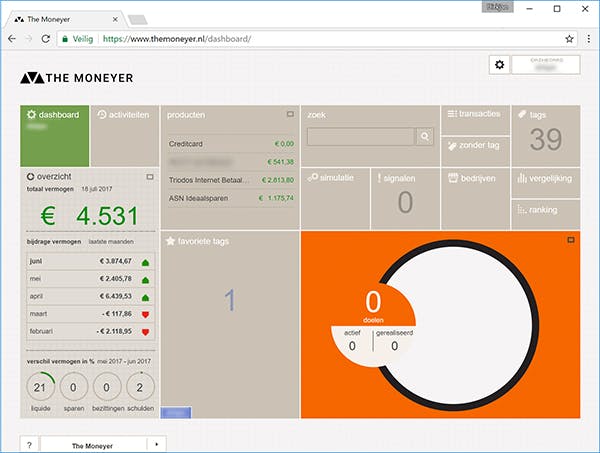Click the gerealiseerd goals count
Screen dimensions: 600x453
(x=395, y=346)
